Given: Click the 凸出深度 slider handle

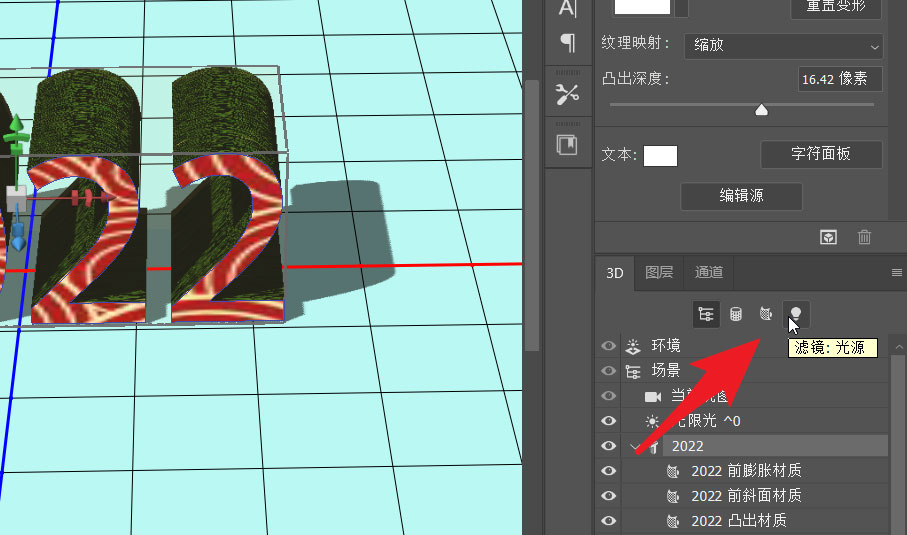Looking at the screenshot, I should [x=761, y=110].
